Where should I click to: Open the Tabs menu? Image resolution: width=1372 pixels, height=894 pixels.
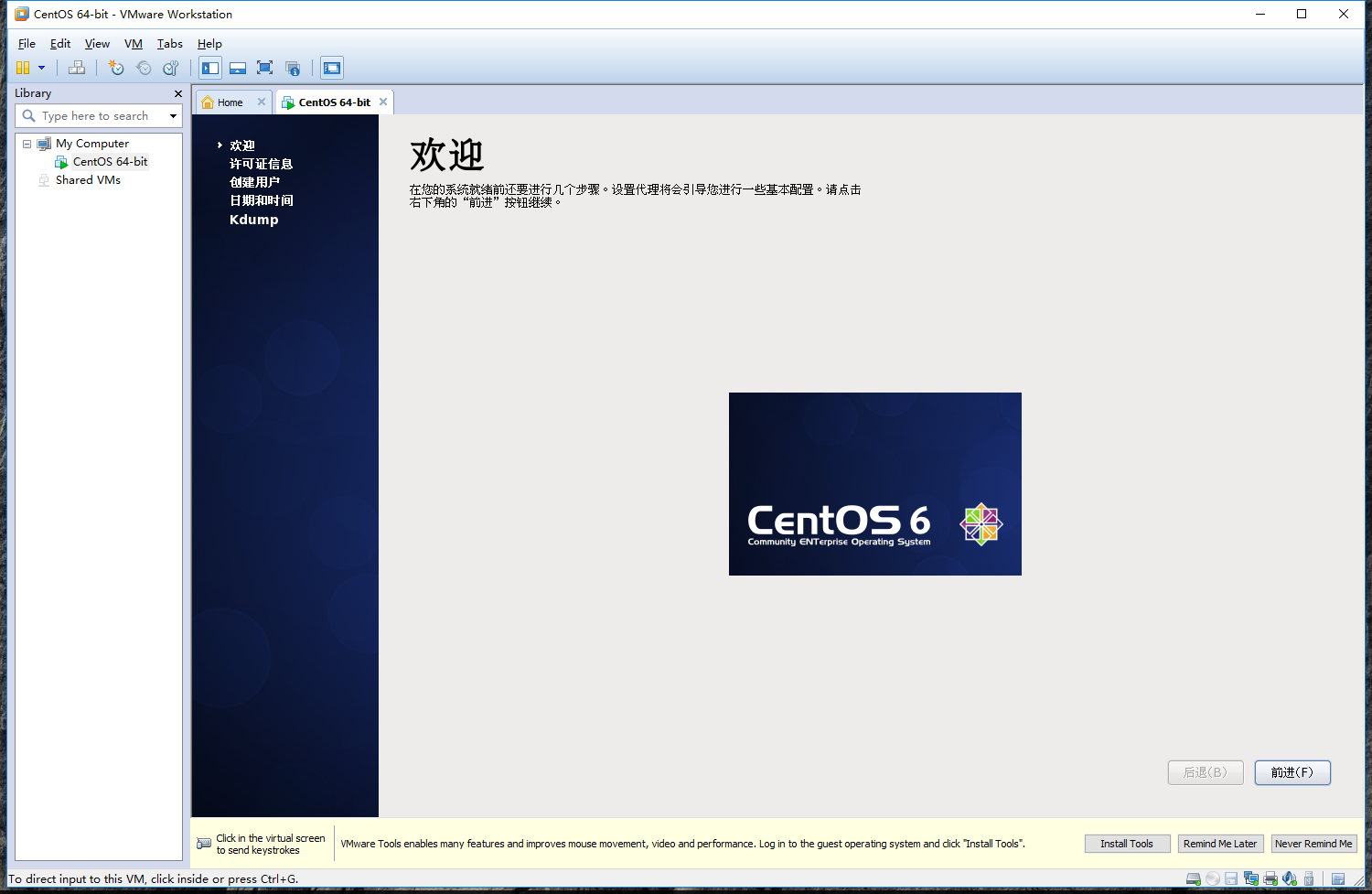(x=170, y=43)
